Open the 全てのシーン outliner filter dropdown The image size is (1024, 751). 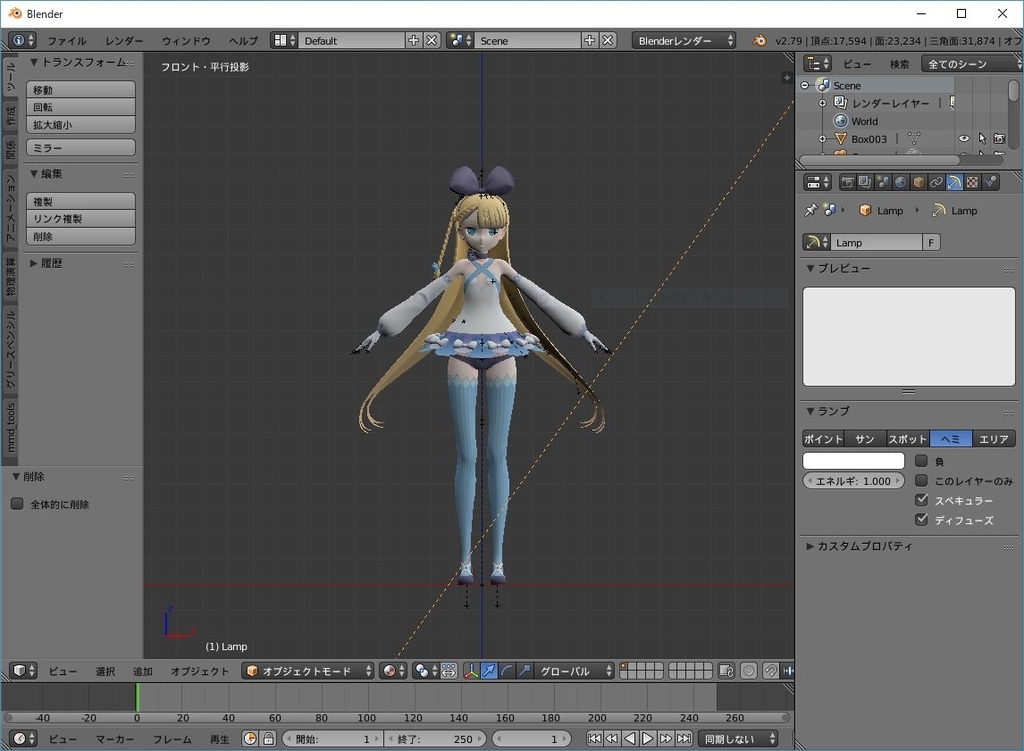pos(970,64)
